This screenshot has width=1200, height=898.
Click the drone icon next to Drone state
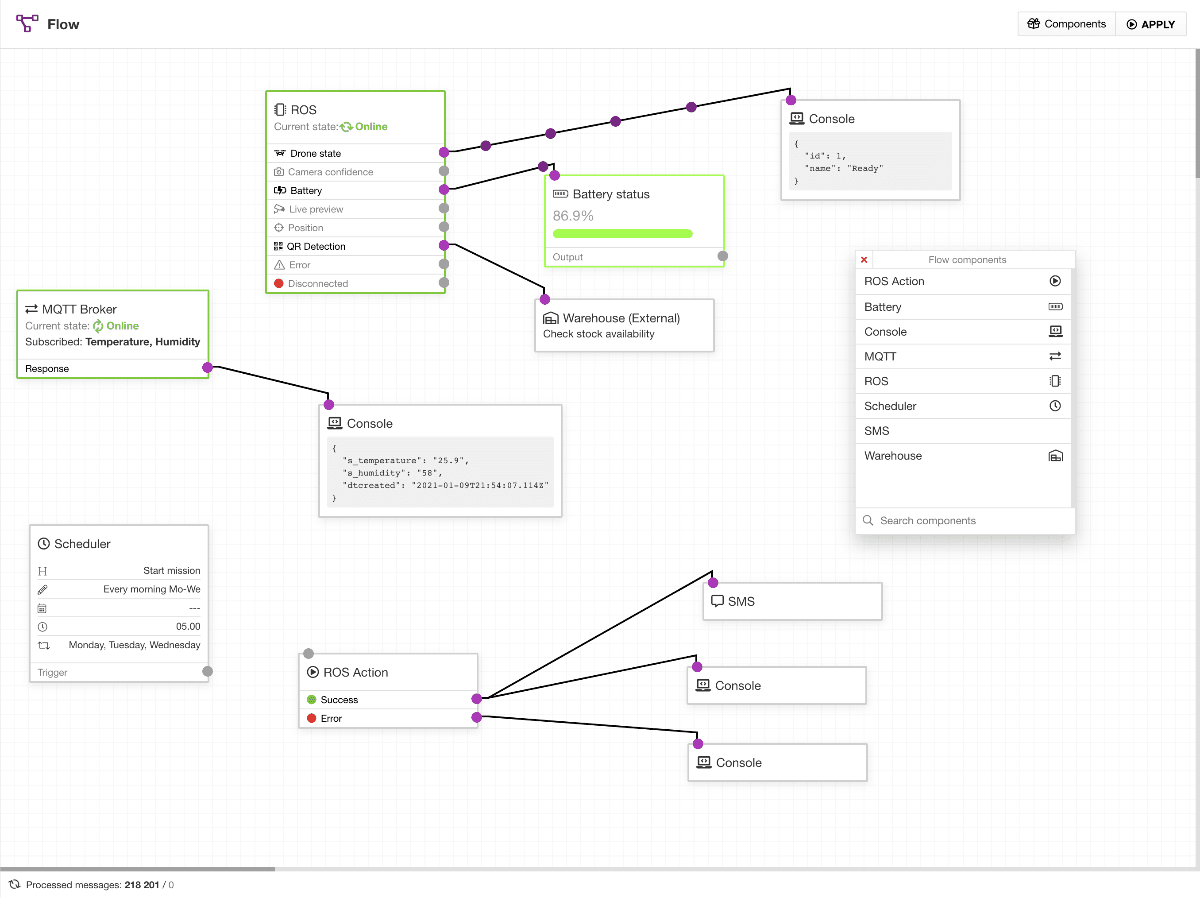coord(279,152)
